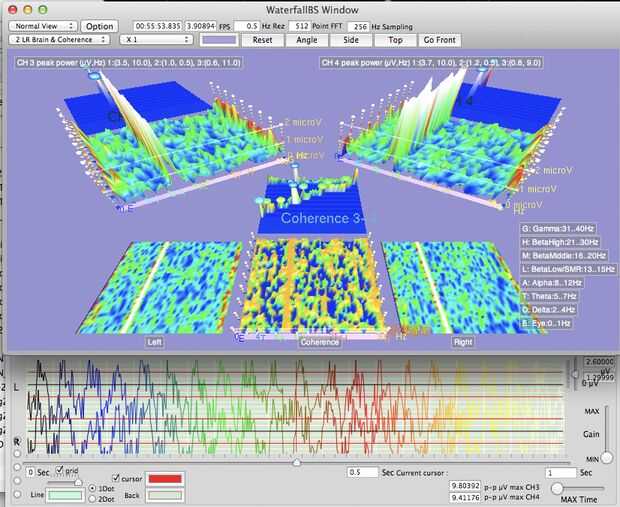Click the Reset view button
The height and width of the screenshot is (507, 620).
[263, 40]
